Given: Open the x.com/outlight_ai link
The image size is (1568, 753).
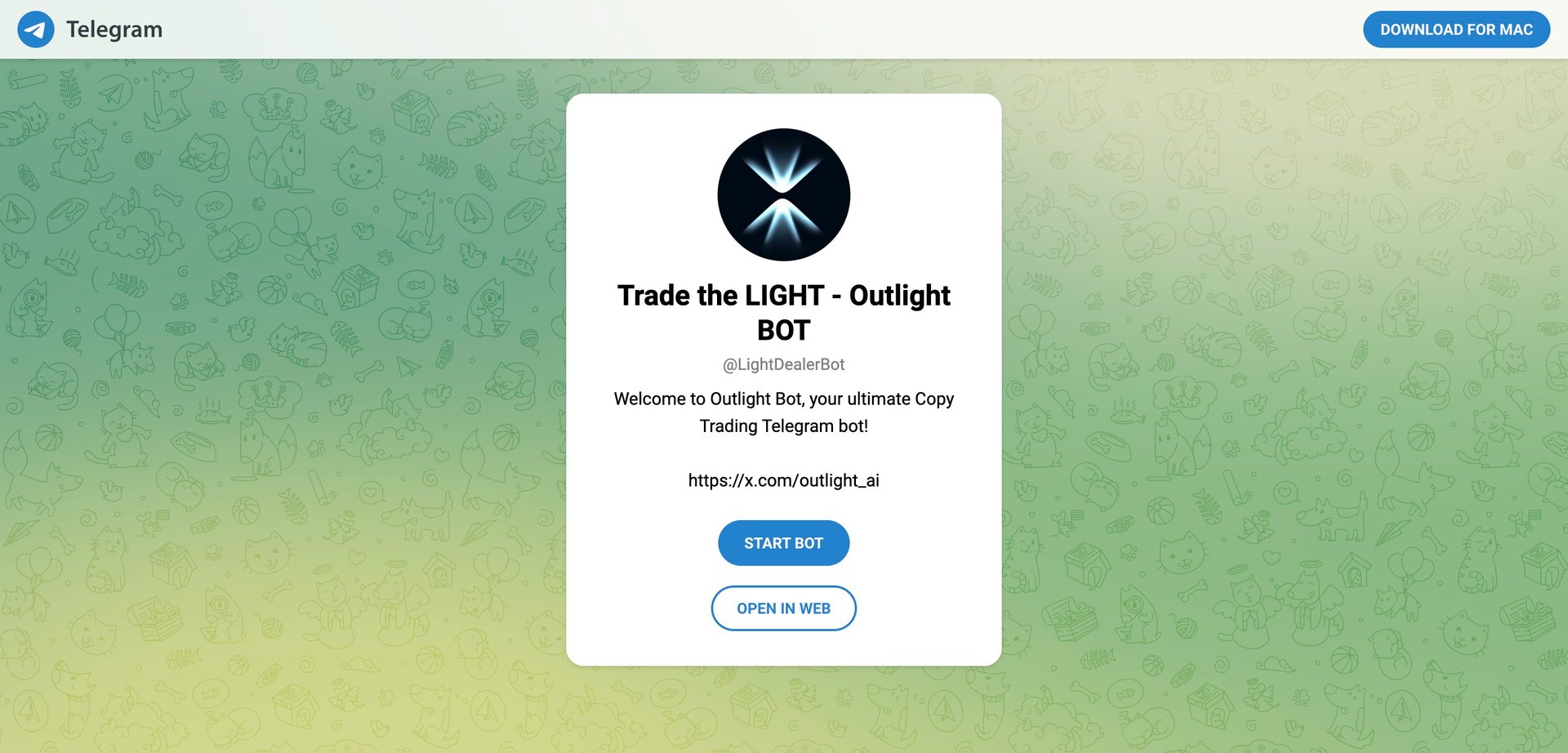Looking at the screenshot, I should (x=784, y=480).
